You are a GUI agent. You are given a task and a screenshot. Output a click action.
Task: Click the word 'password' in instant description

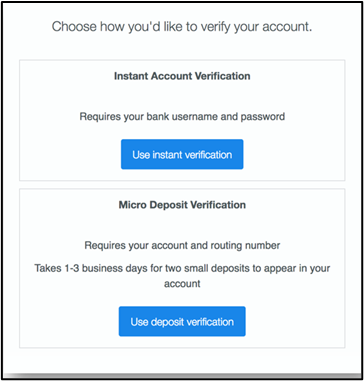click(x=263, y=117)
